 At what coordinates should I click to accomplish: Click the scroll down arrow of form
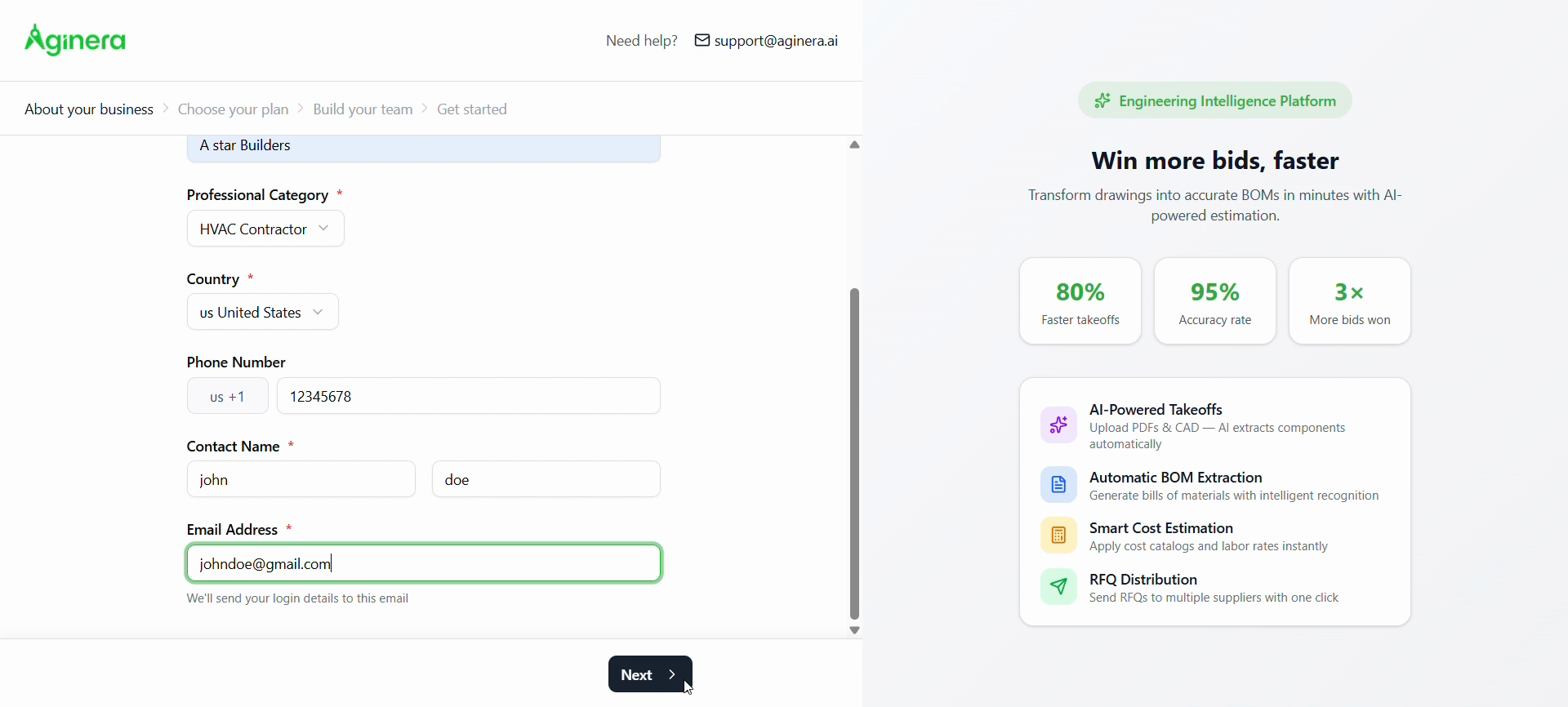pos(855,630)
